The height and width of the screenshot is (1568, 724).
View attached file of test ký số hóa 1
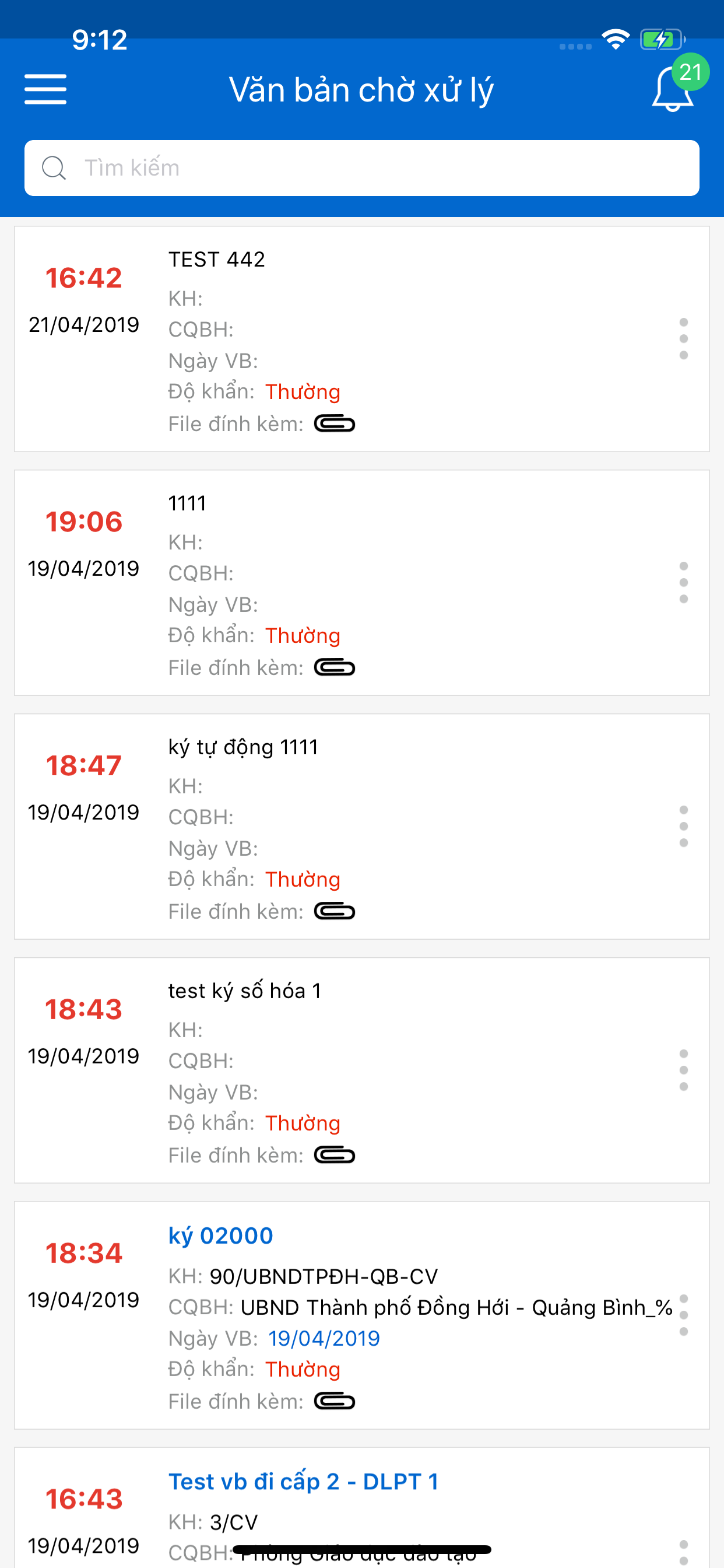tap(334, 1154)
